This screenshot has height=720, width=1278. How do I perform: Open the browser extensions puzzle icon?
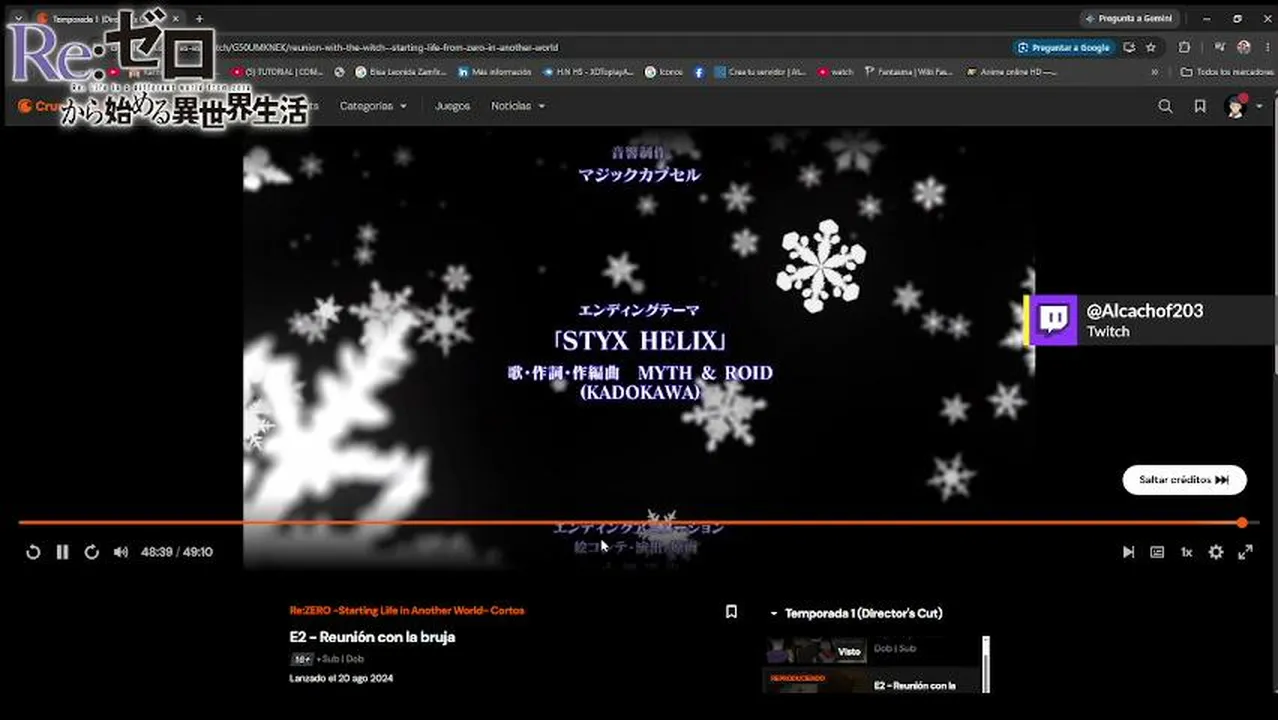[1184, 47]
